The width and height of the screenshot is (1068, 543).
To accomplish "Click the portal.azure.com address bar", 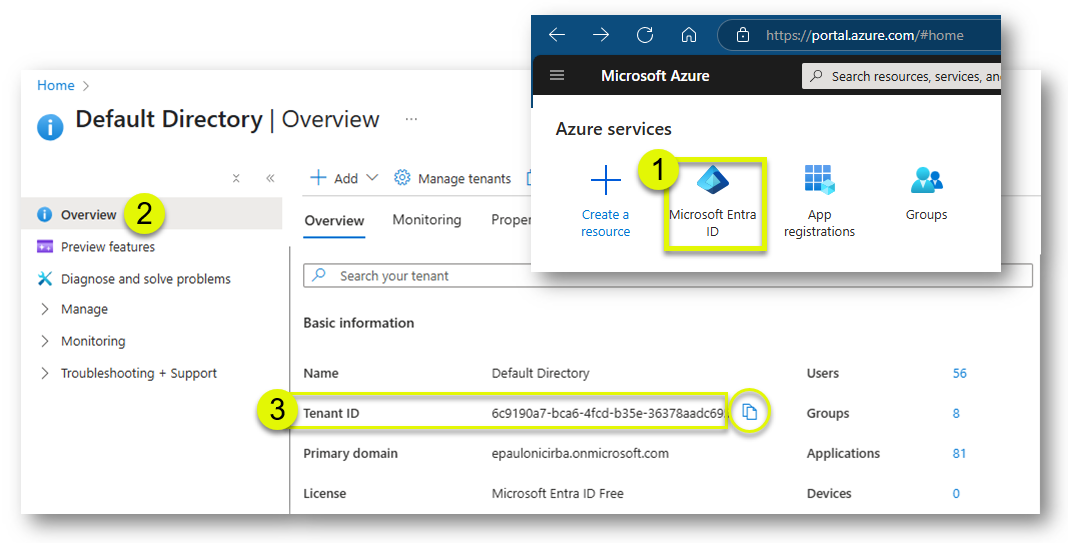I will pos(860,35).
